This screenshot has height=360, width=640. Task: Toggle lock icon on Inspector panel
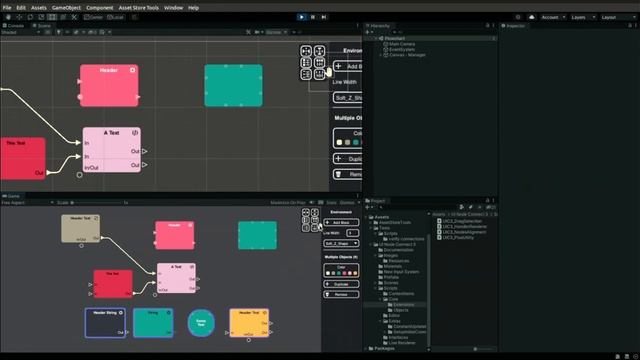(x=630, y=25)
